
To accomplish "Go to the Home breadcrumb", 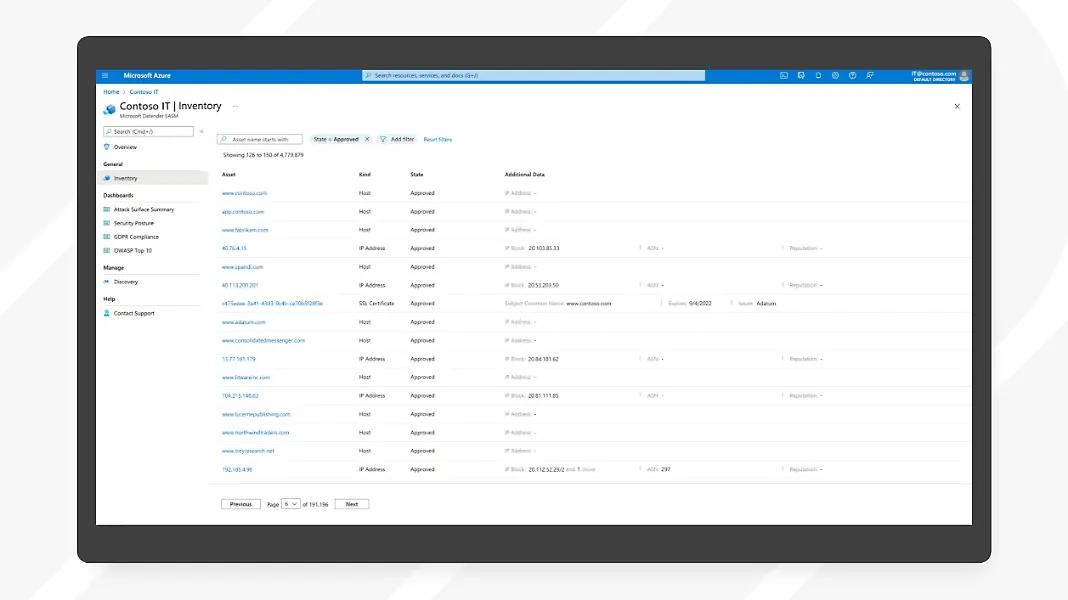I will coord(111,92).
